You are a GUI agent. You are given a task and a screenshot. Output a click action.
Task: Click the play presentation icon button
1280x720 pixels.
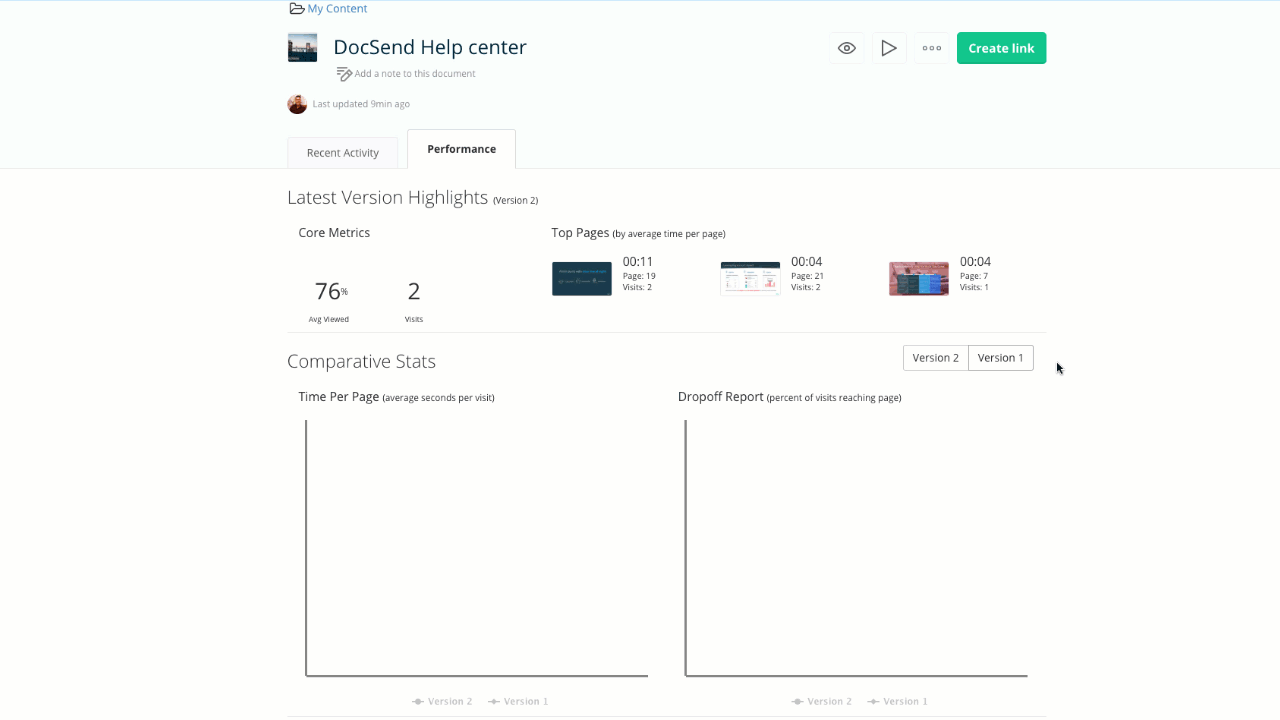889,48
